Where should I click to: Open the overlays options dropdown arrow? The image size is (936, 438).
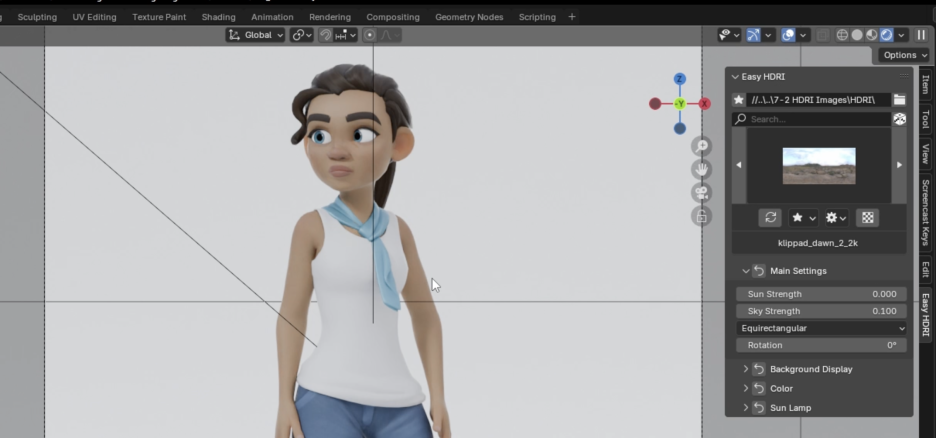[x=803, y=35]
